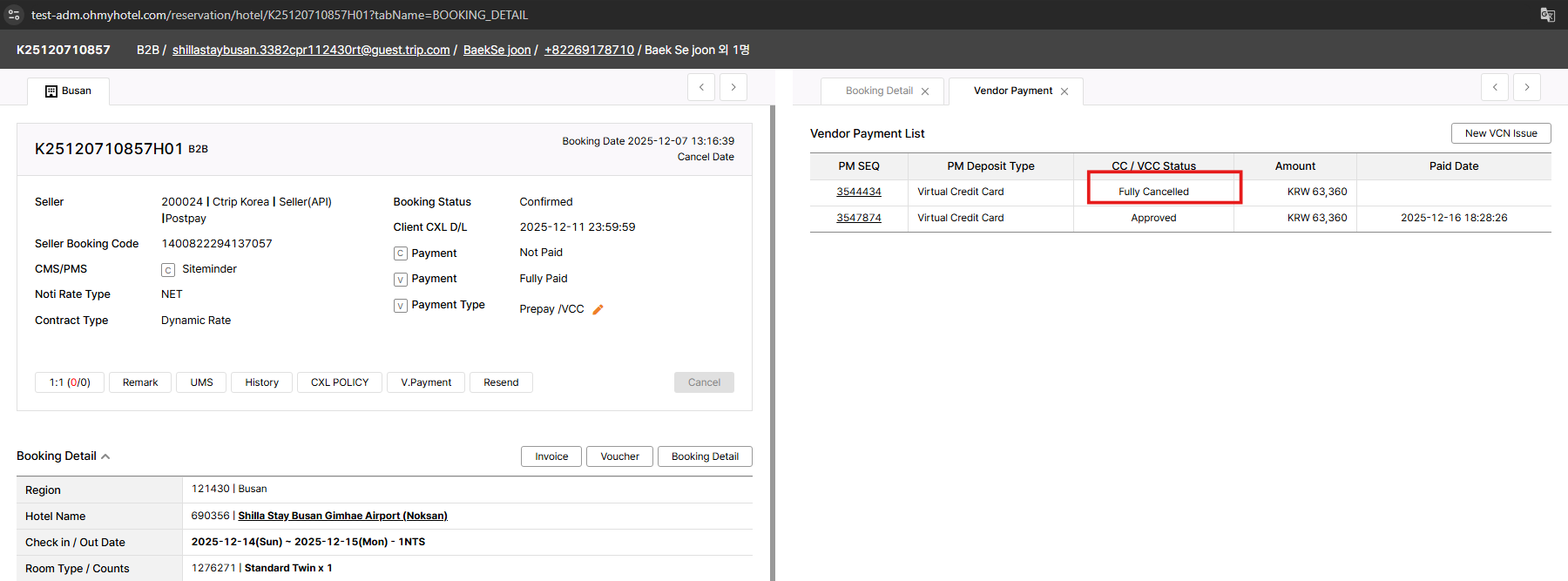Click the C icon next to Siteminder
The width and height of the screenshot is (1568, 581).
tap(168, 270)
